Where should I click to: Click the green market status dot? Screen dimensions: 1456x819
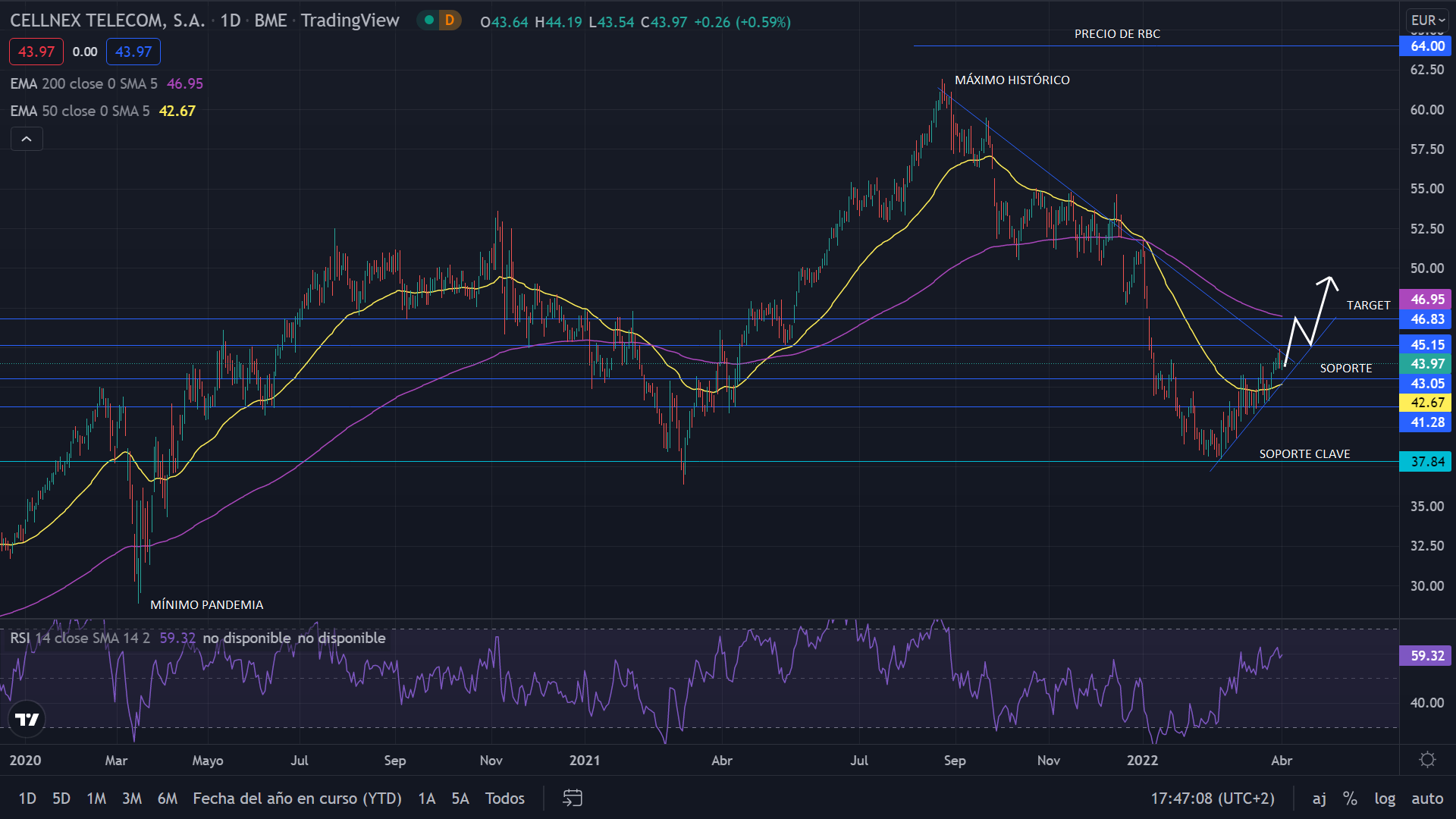click(x=429, y=20)
